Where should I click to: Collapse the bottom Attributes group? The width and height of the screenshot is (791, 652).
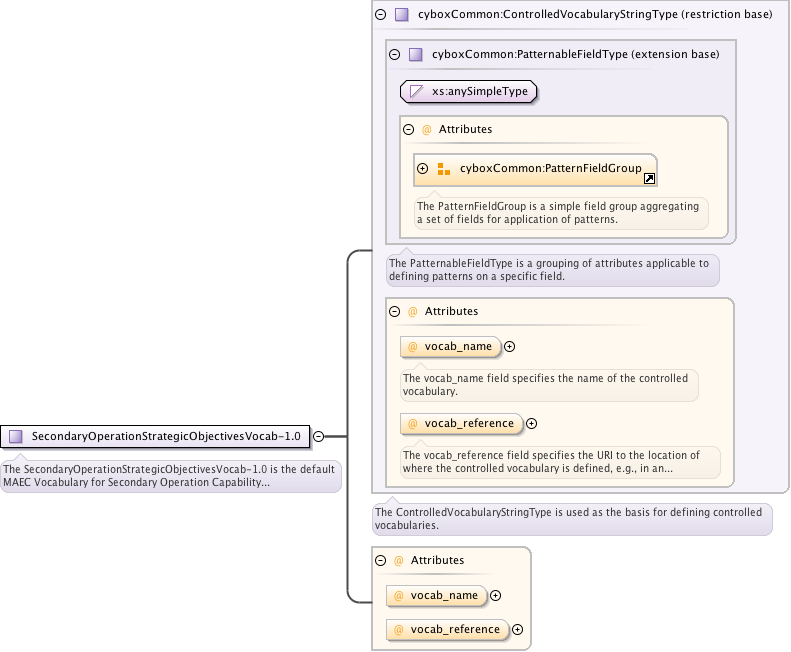coord(380,561)
